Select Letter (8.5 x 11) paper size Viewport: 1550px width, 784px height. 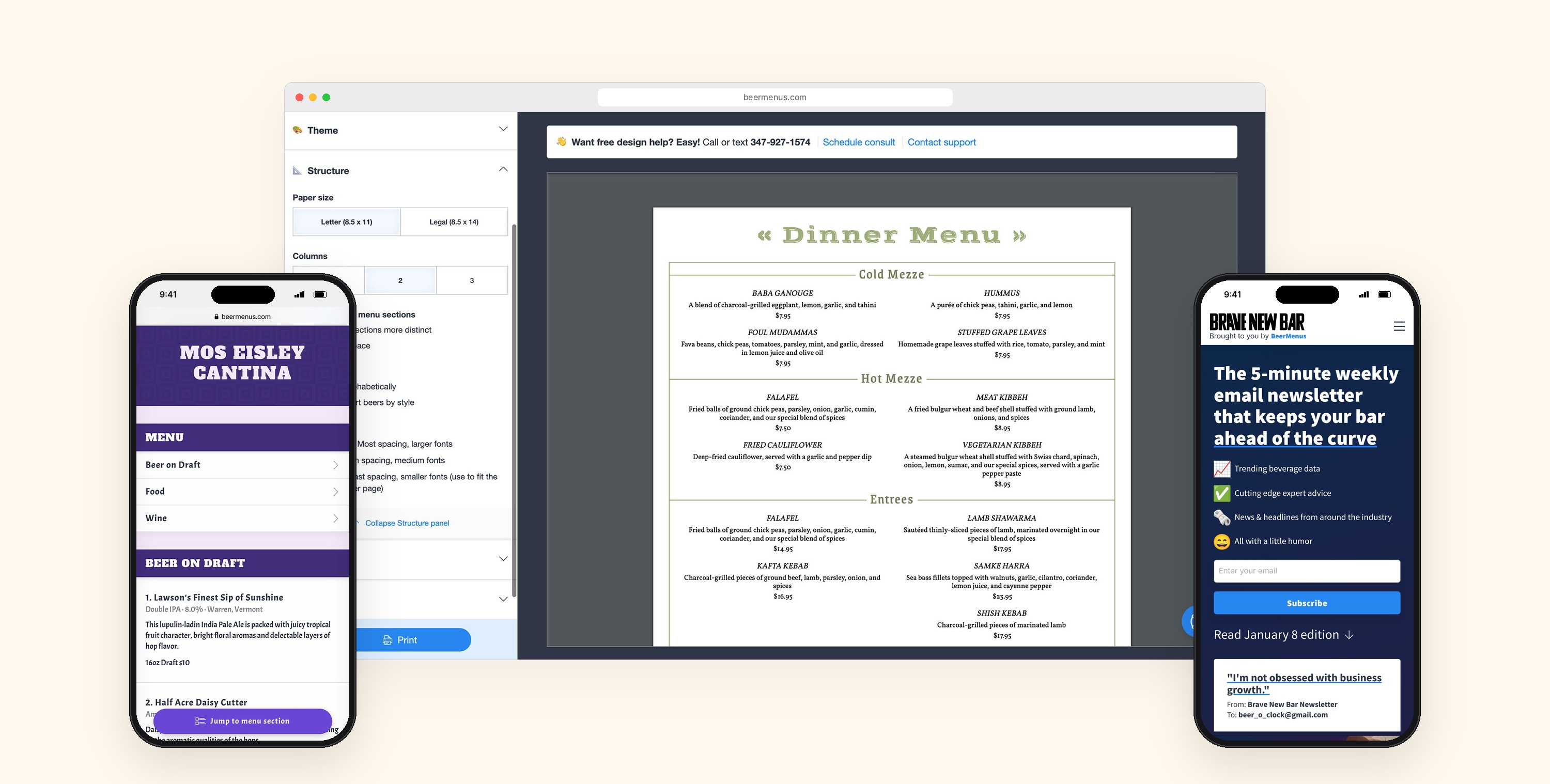click(347, 222)
